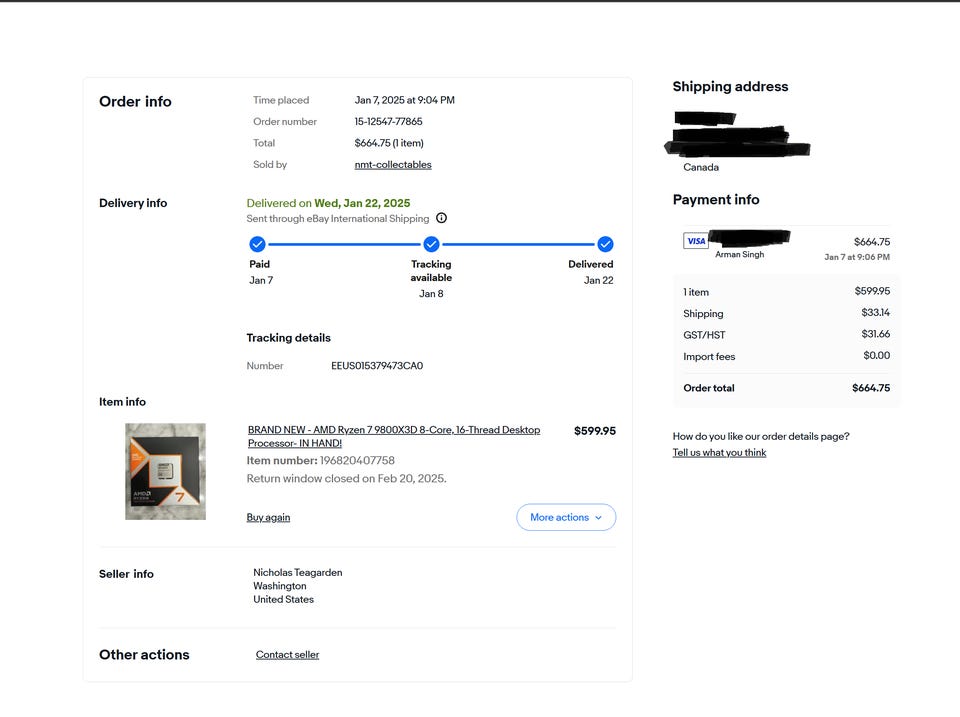
Task: Click the Jan 8 tracking date
Action: [x=431, y=294]
